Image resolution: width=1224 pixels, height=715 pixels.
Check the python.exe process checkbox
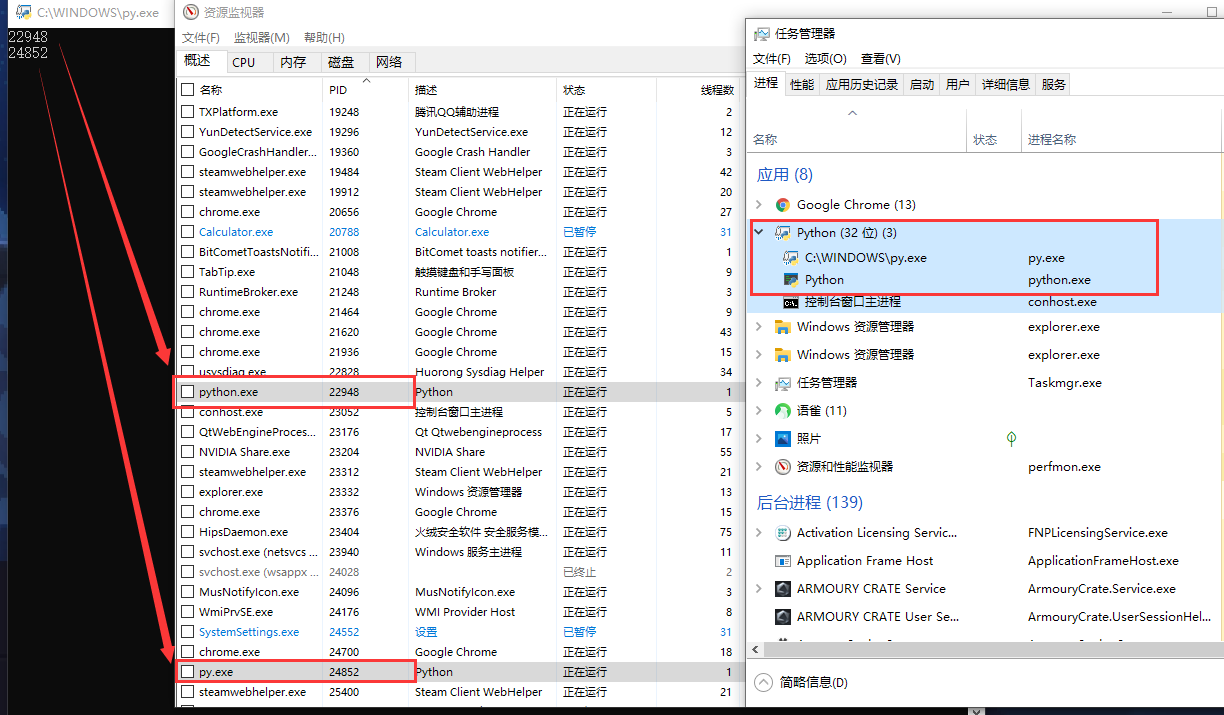(x=187, y=392)
